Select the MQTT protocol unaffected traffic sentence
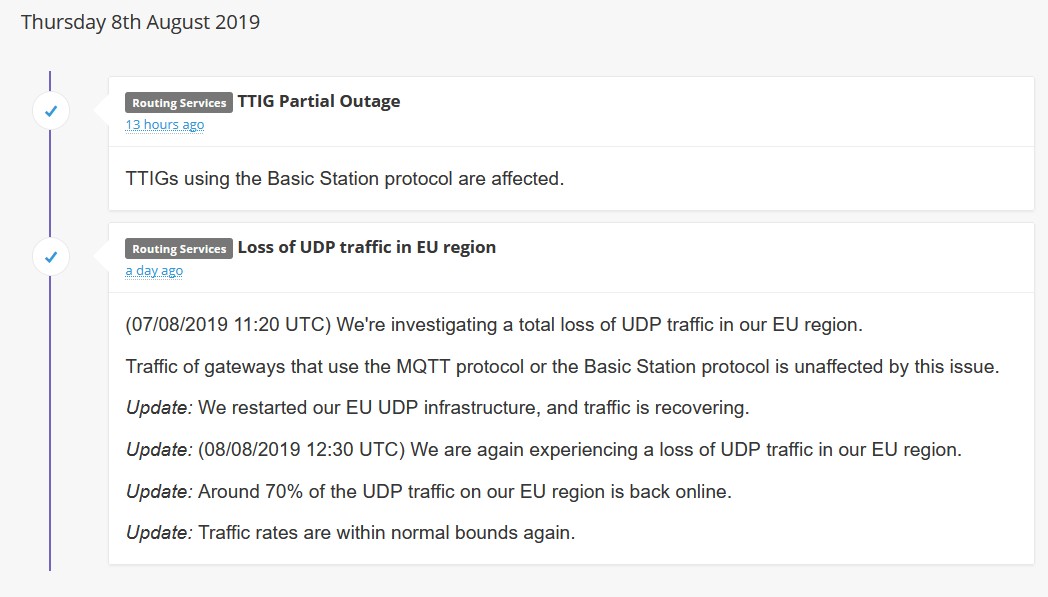 [562, 367]
